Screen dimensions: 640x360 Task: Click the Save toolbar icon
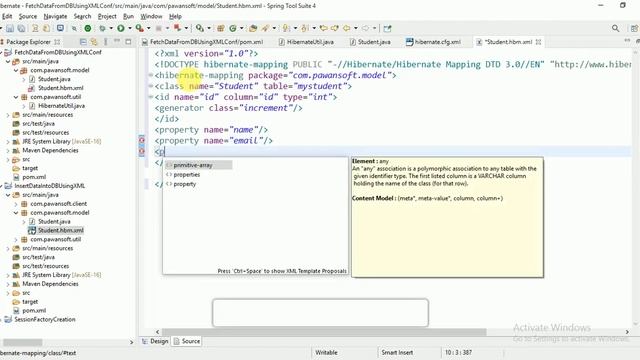pos(10,28)
